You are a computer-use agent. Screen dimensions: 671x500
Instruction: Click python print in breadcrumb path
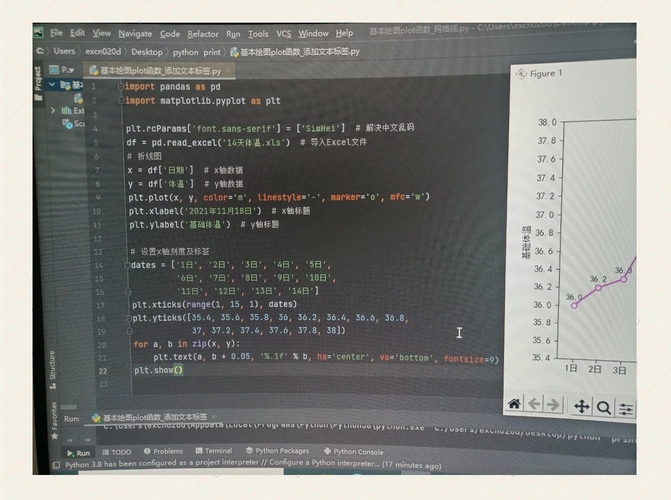click(196, 52)
